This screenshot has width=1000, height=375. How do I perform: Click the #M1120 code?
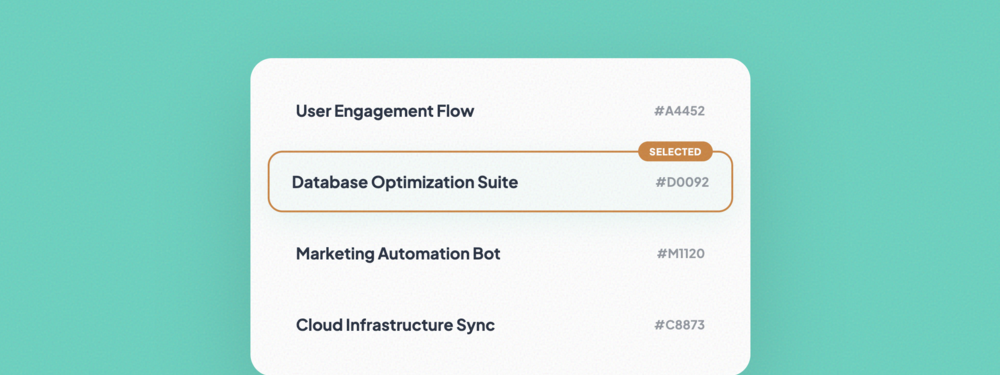(680, 254)
